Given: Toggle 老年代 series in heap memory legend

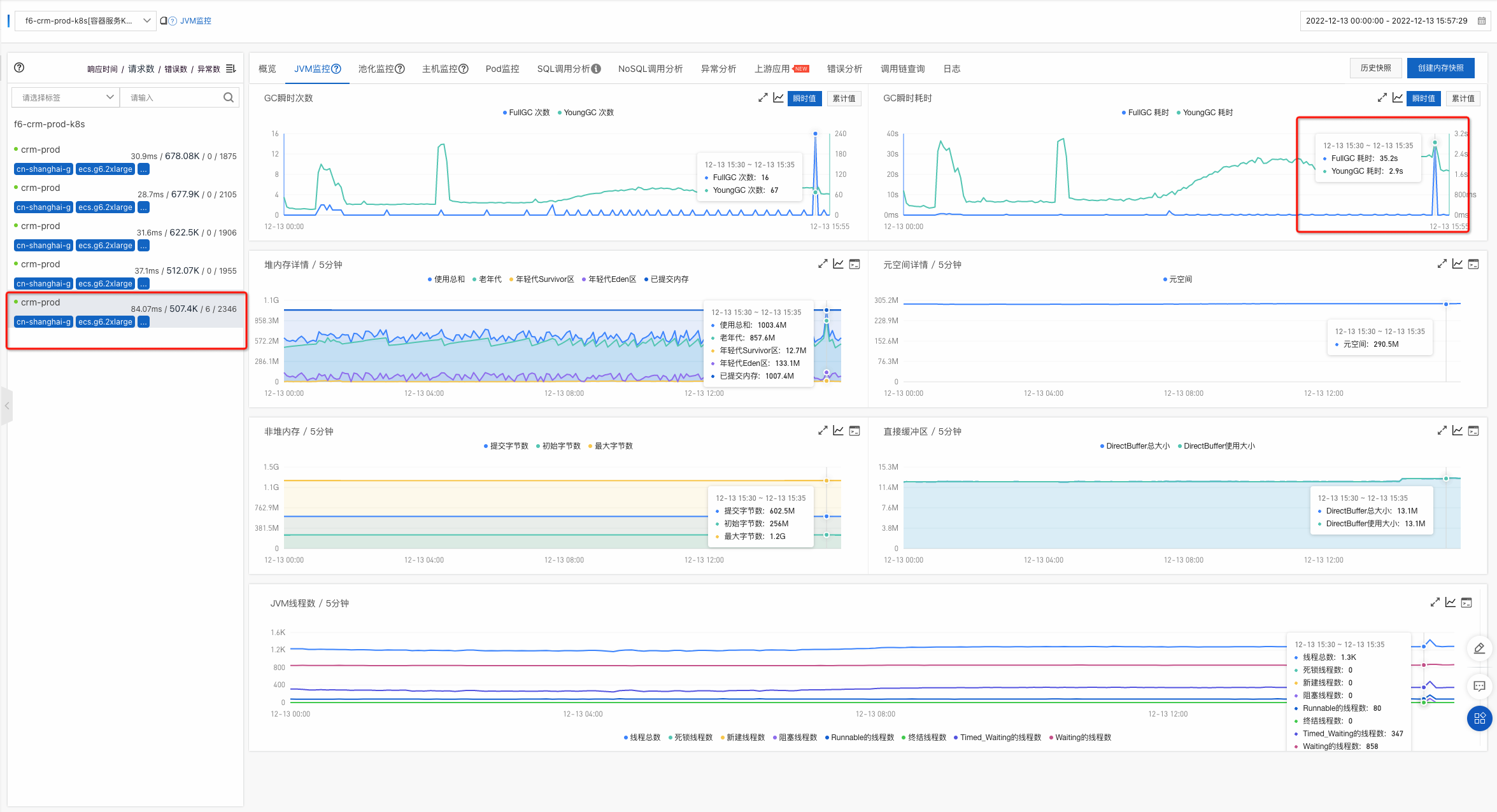Looking at the screenshot, I should [486, 279].
